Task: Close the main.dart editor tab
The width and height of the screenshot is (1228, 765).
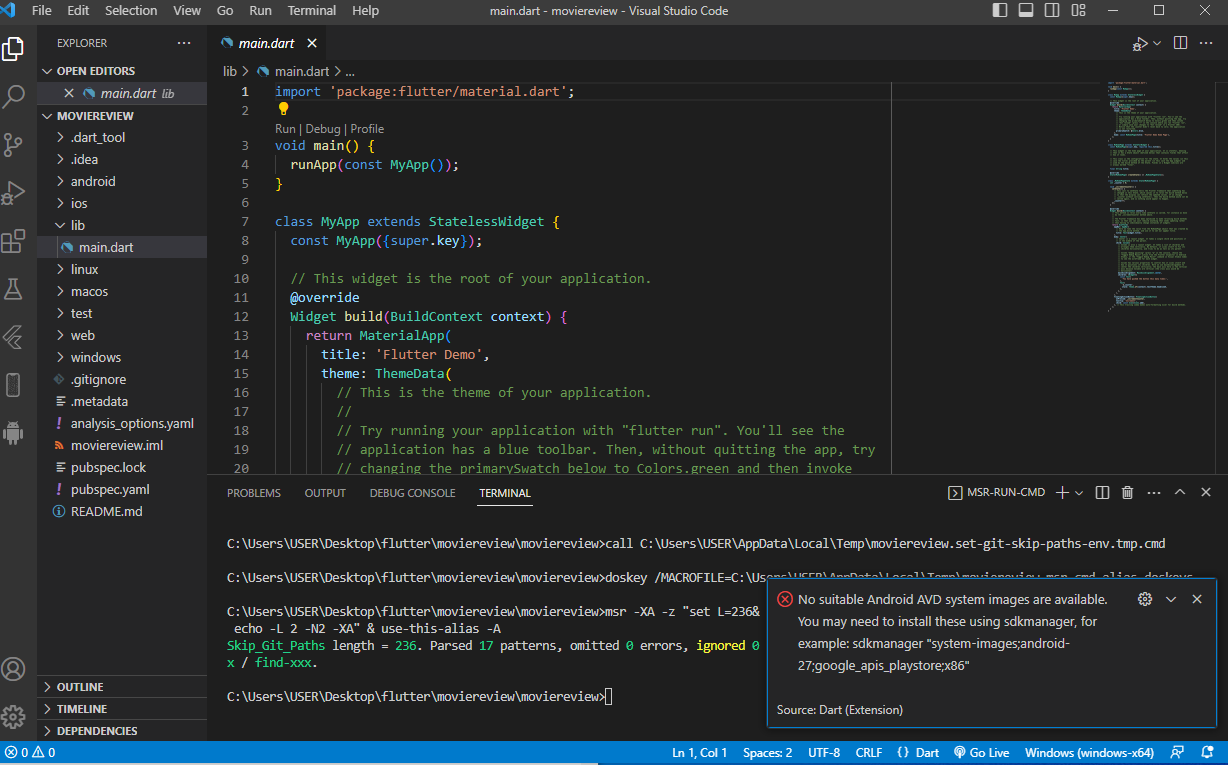Action: coord(312,43)
